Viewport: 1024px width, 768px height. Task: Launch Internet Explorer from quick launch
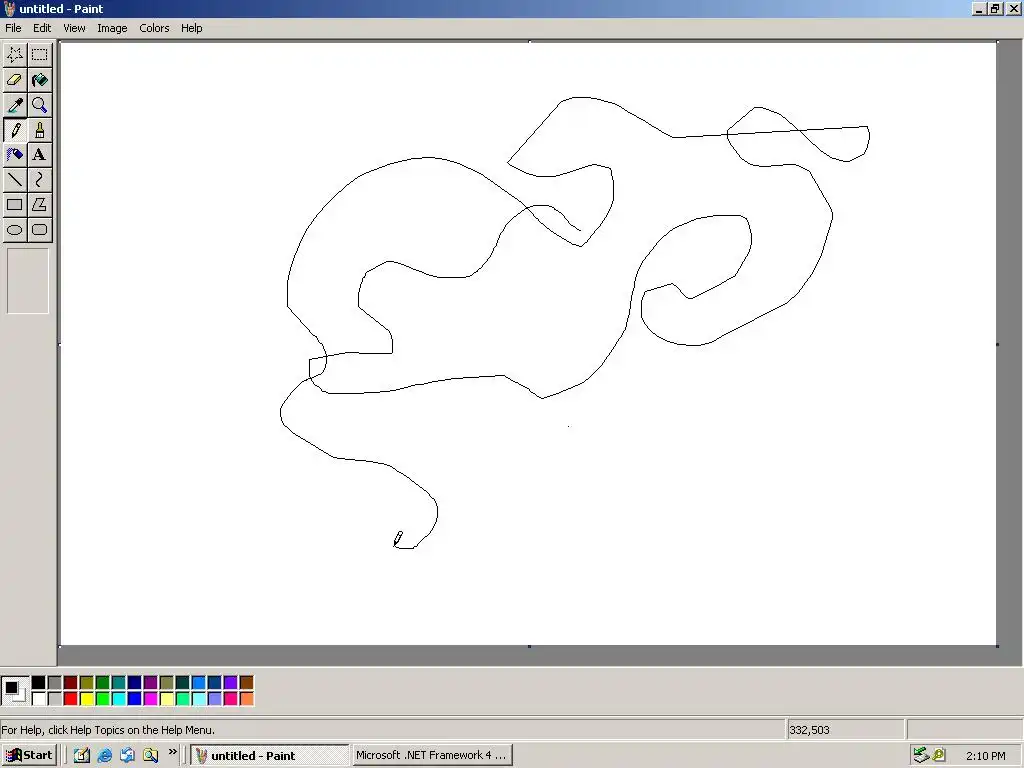(104, 756)
